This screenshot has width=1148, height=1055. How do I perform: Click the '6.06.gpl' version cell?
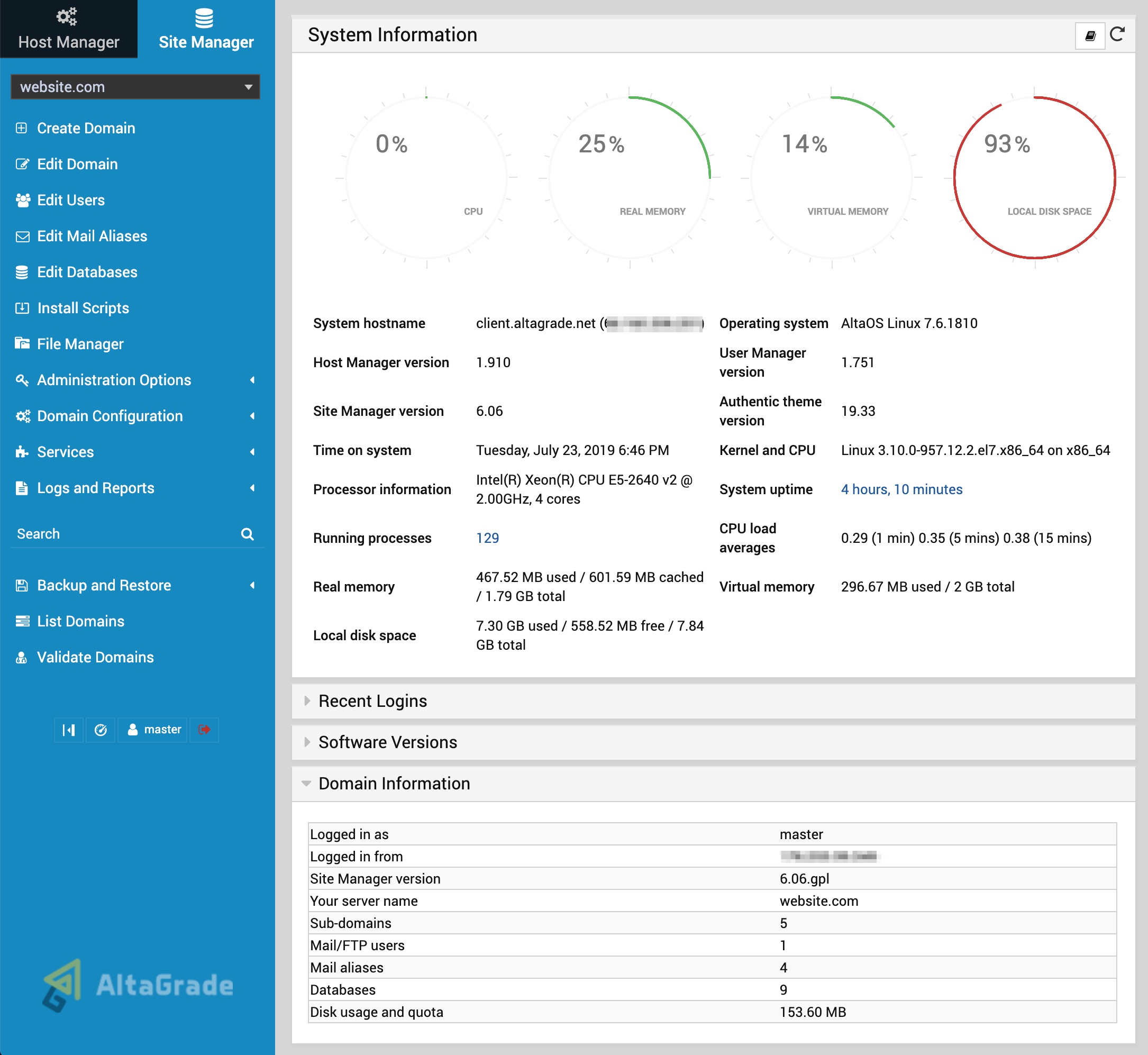[x=804, y=879]
